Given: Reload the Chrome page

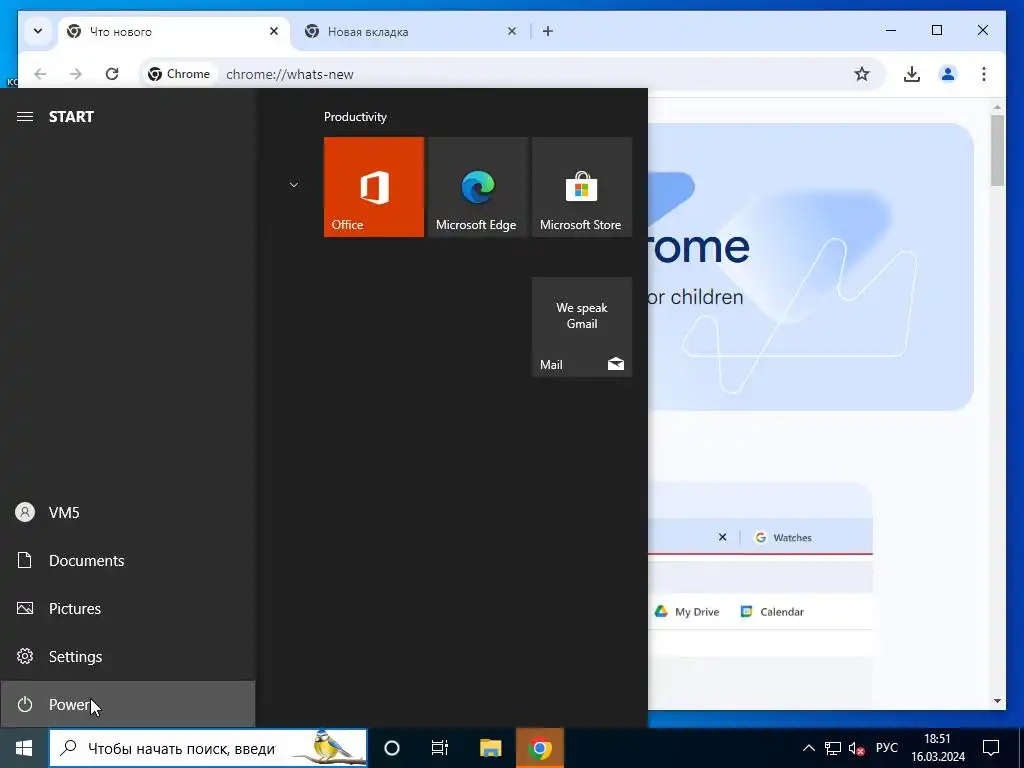Looking at the screenshot, I should pos(112,74).
